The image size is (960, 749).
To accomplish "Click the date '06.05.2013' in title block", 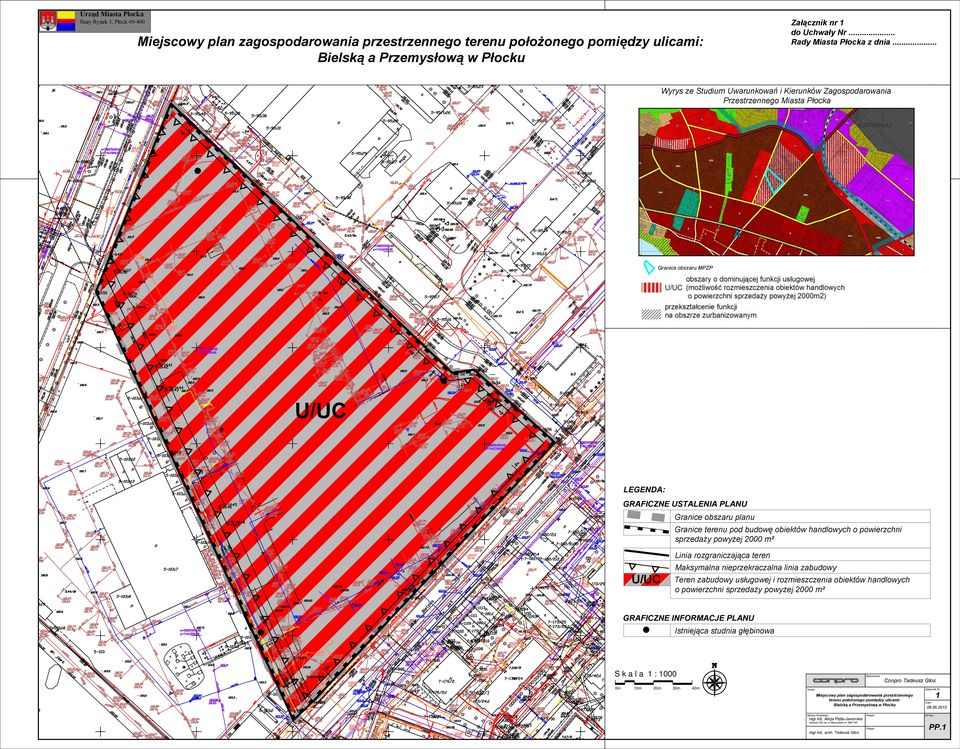I will [937, 706].
